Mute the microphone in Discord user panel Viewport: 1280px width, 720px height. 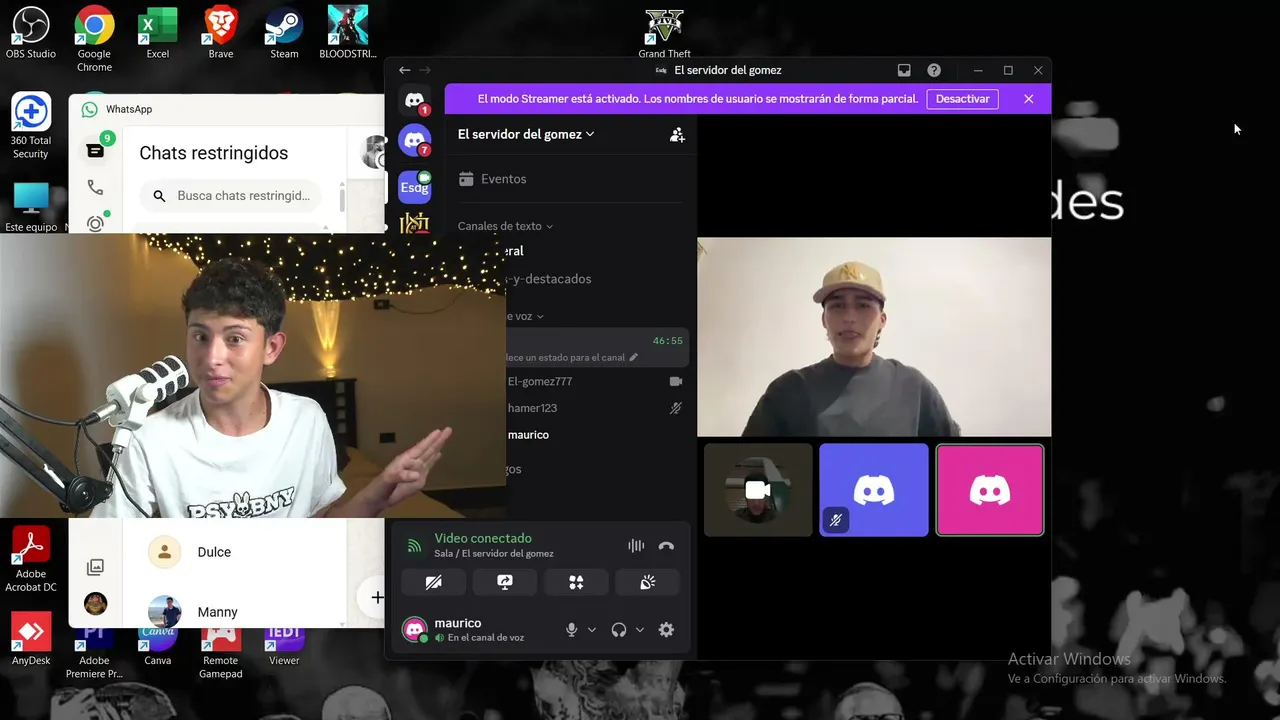tap(571, 630)
